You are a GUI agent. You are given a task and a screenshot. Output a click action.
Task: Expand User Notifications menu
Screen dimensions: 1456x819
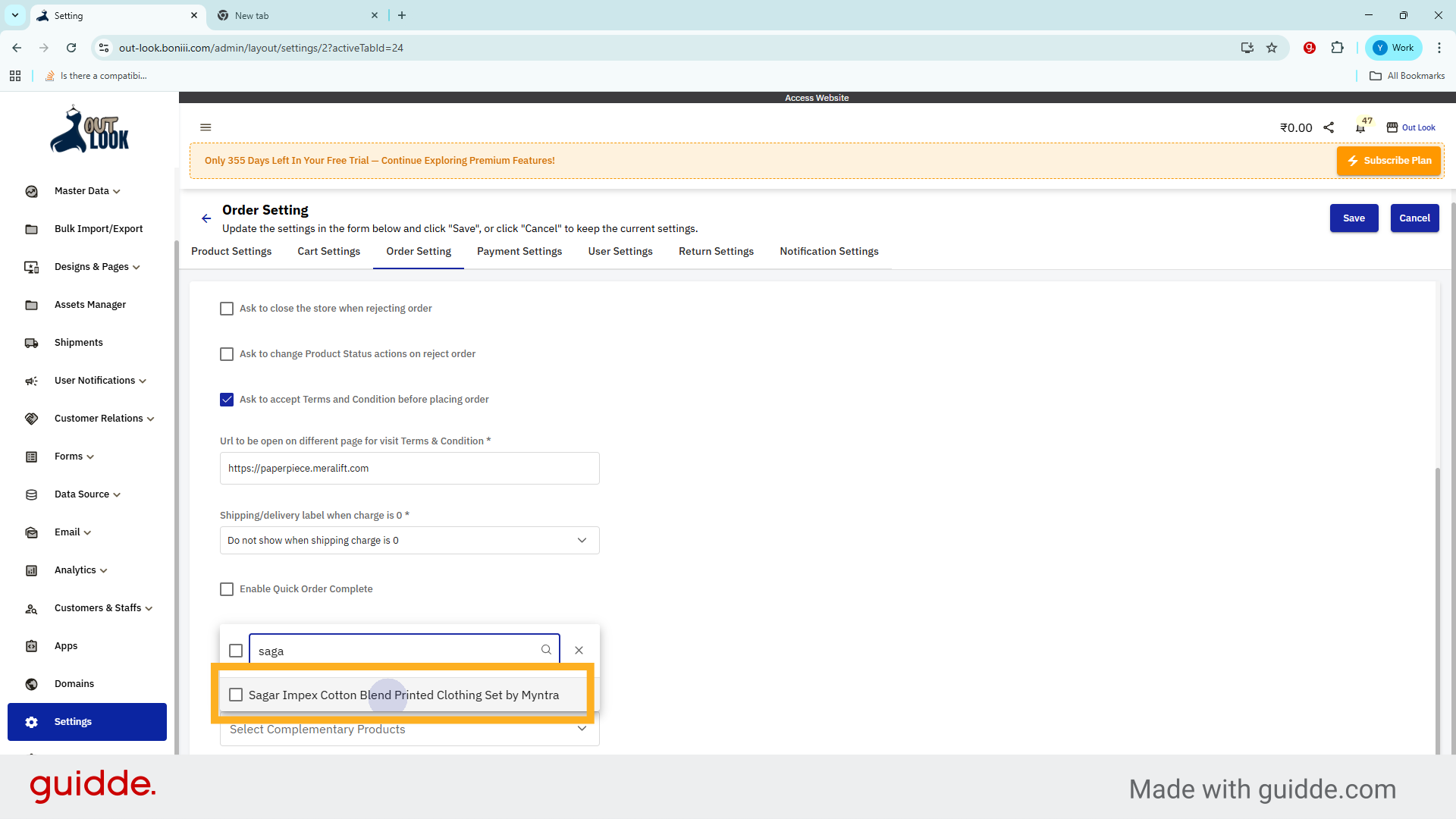[x=143, y=381]
